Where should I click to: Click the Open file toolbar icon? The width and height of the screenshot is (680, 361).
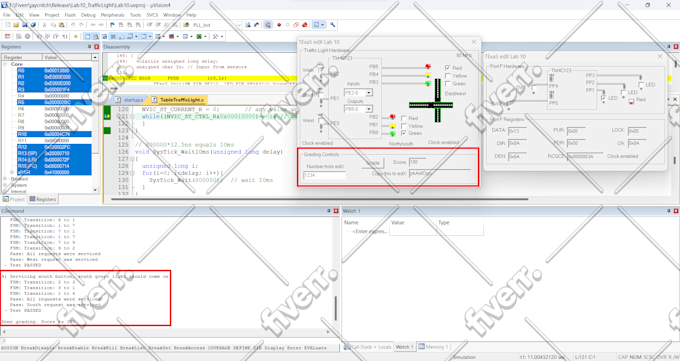pos(16,25)
